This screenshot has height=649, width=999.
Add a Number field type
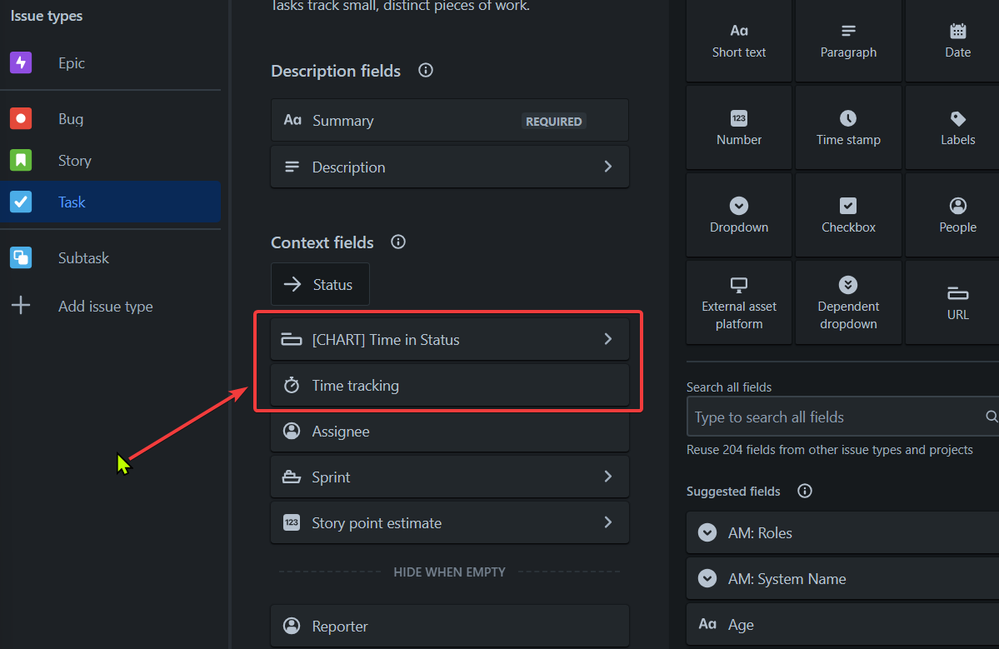coord(739,127)
